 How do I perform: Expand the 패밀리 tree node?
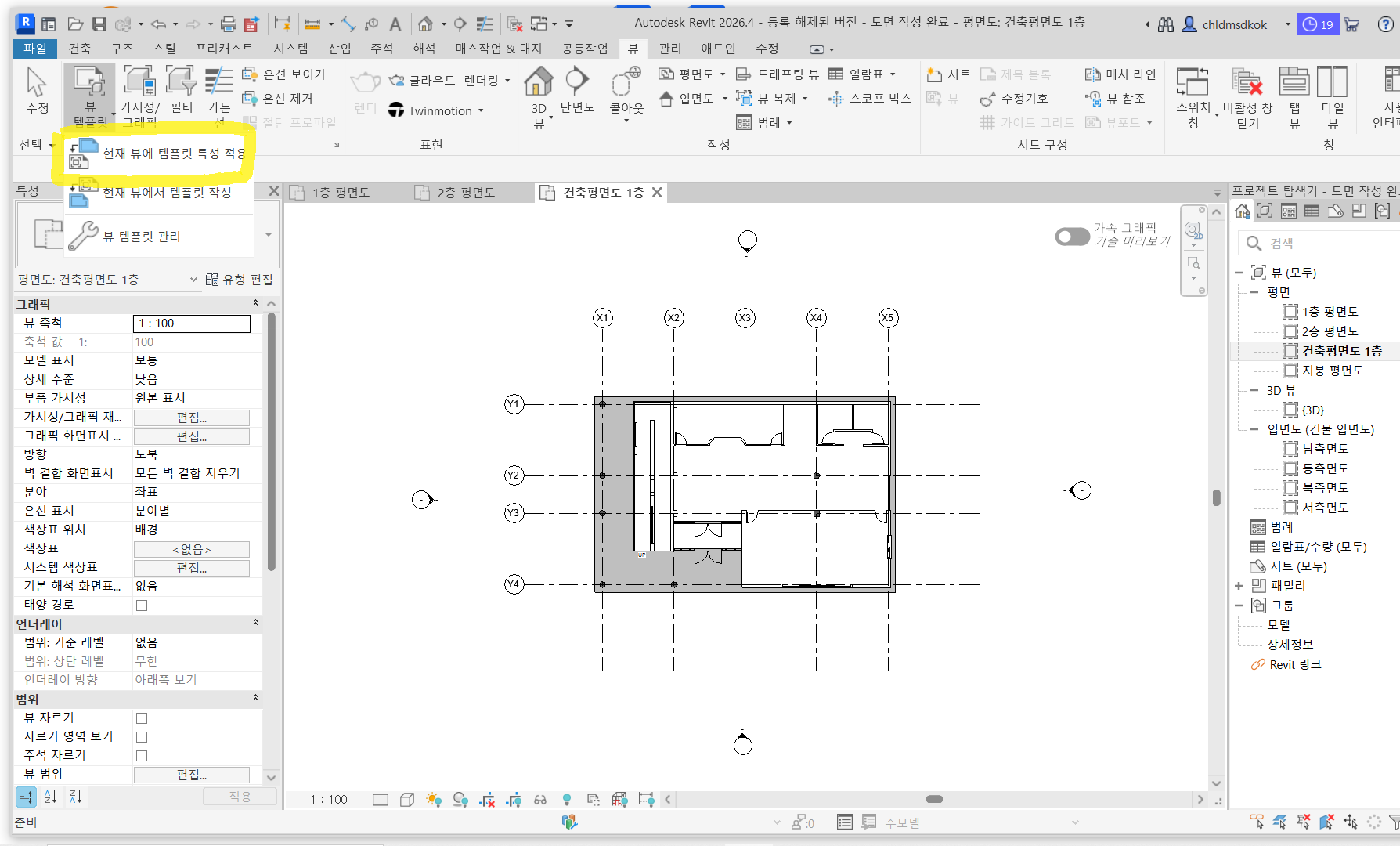click(x=1239, y=586)
